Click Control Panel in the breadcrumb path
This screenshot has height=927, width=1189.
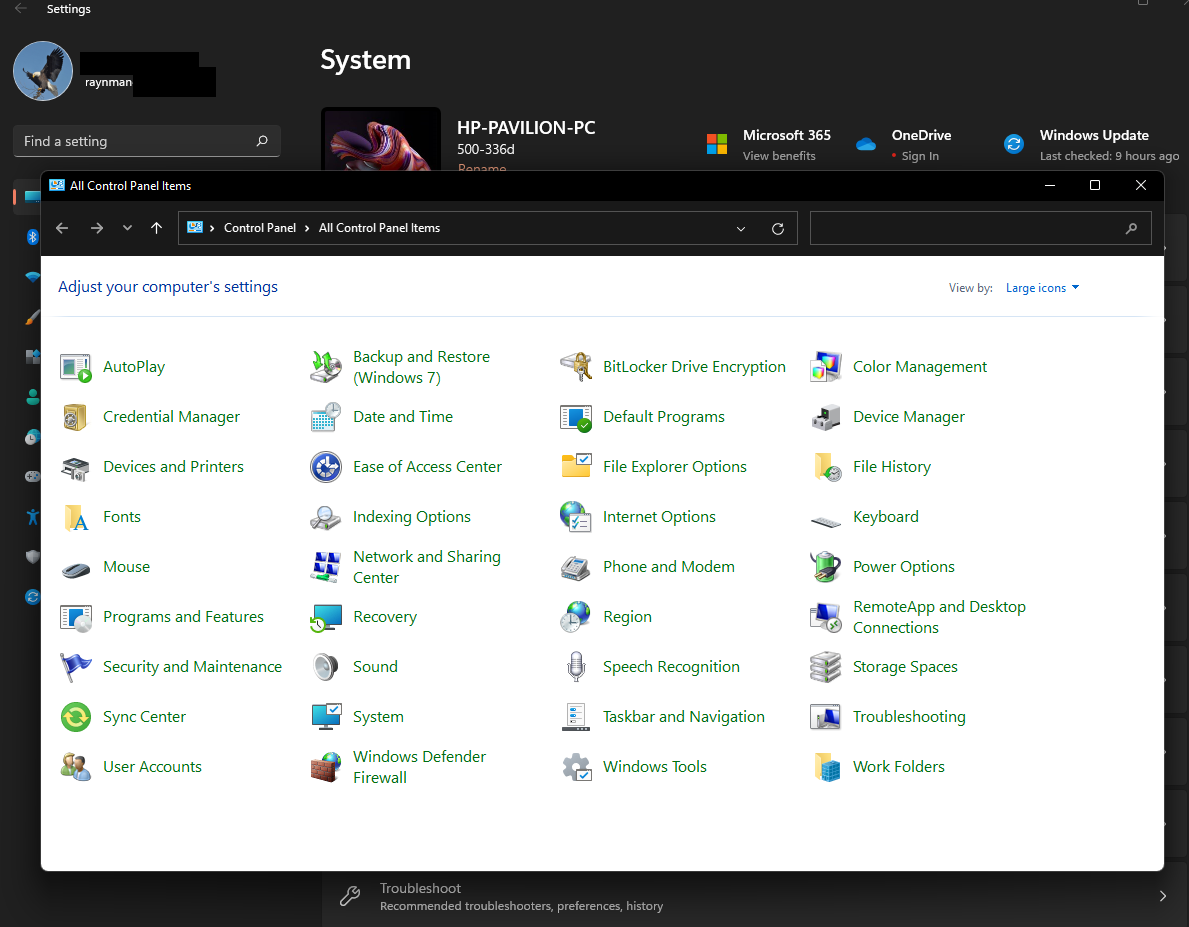click(260, 228)
